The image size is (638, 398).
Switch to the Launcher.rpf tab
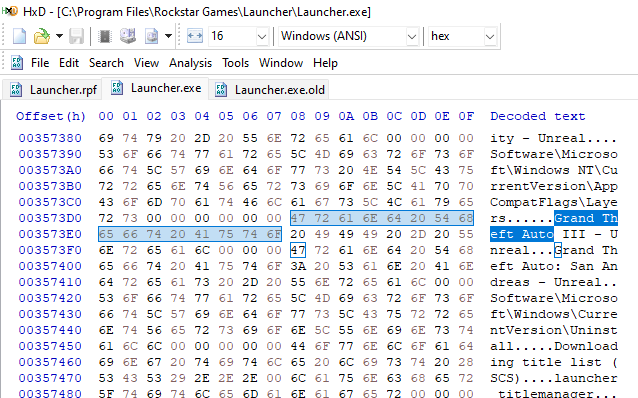53,90
